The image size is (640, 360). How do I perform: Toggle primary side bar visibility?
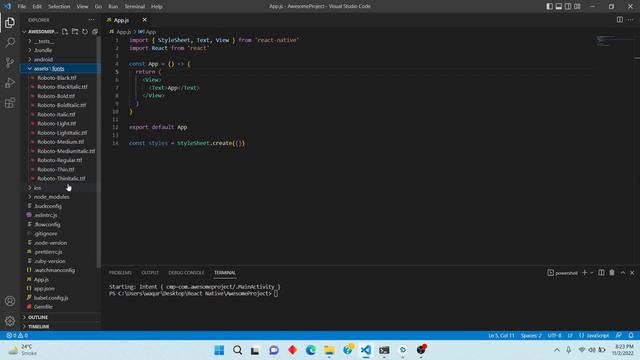pyautogui.click(x=549, y=6)
